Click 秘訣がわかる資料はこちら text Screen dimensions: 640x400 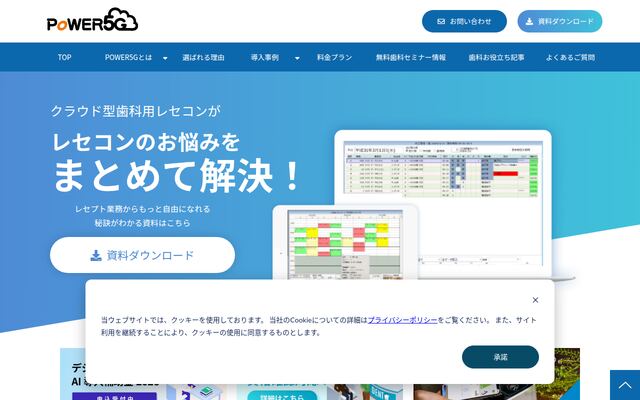142,223
